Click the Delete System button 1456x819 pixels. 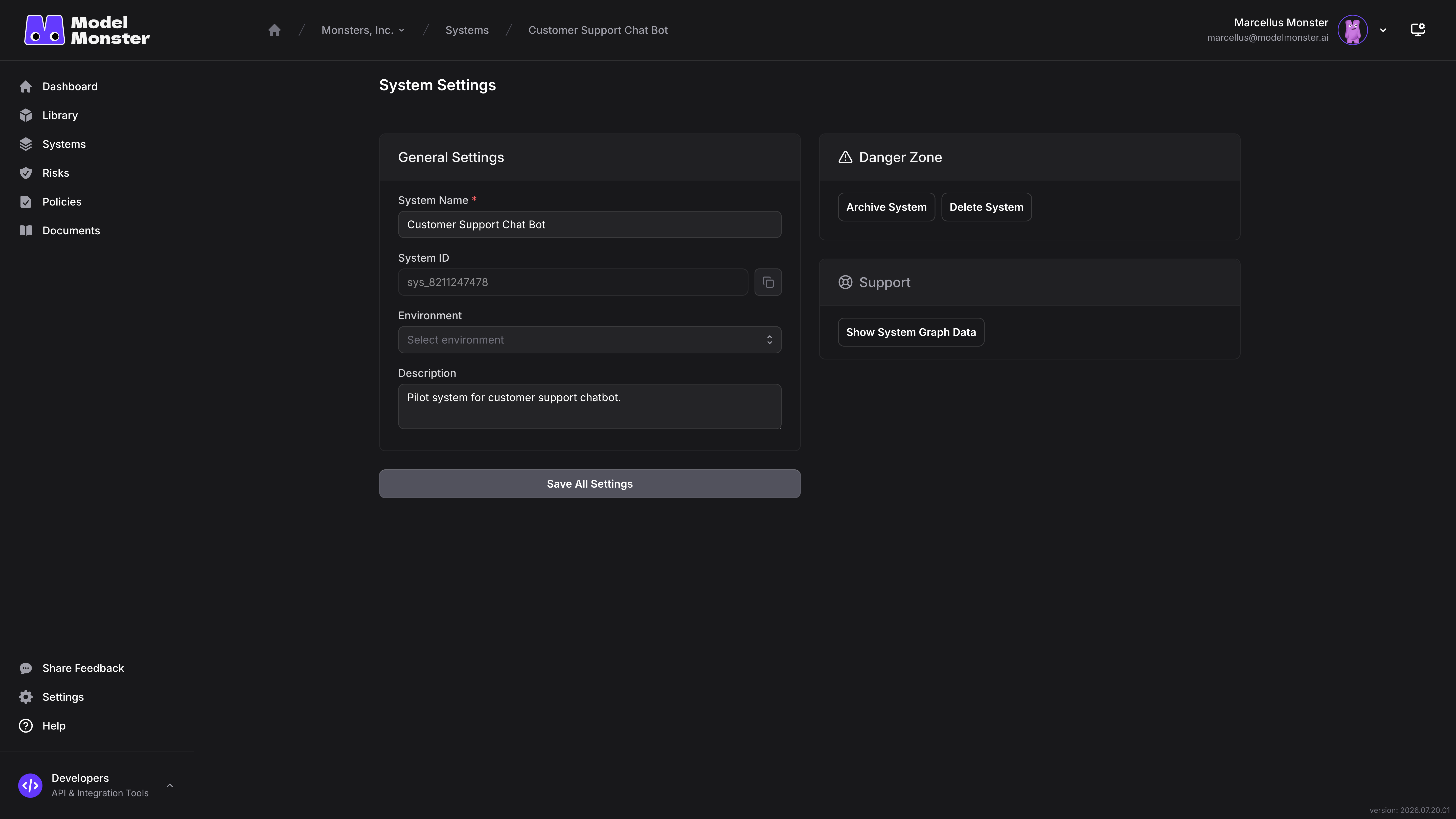986,207
